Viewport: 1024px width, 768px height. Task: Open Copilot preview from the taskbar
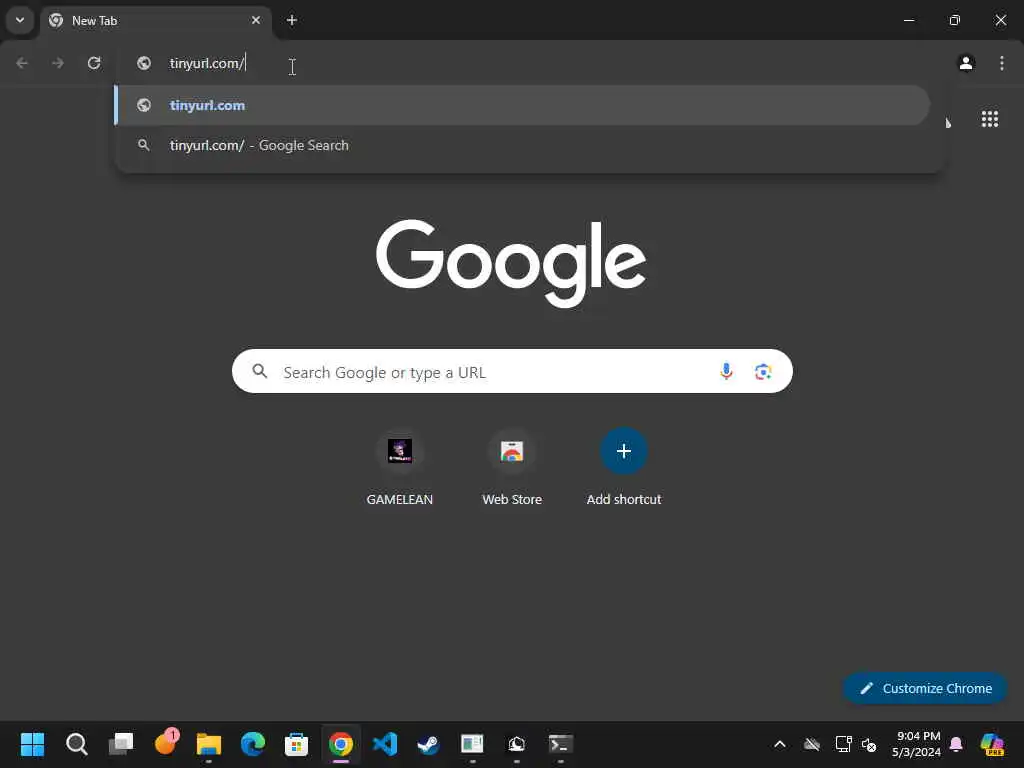click(x=992, y=744)
